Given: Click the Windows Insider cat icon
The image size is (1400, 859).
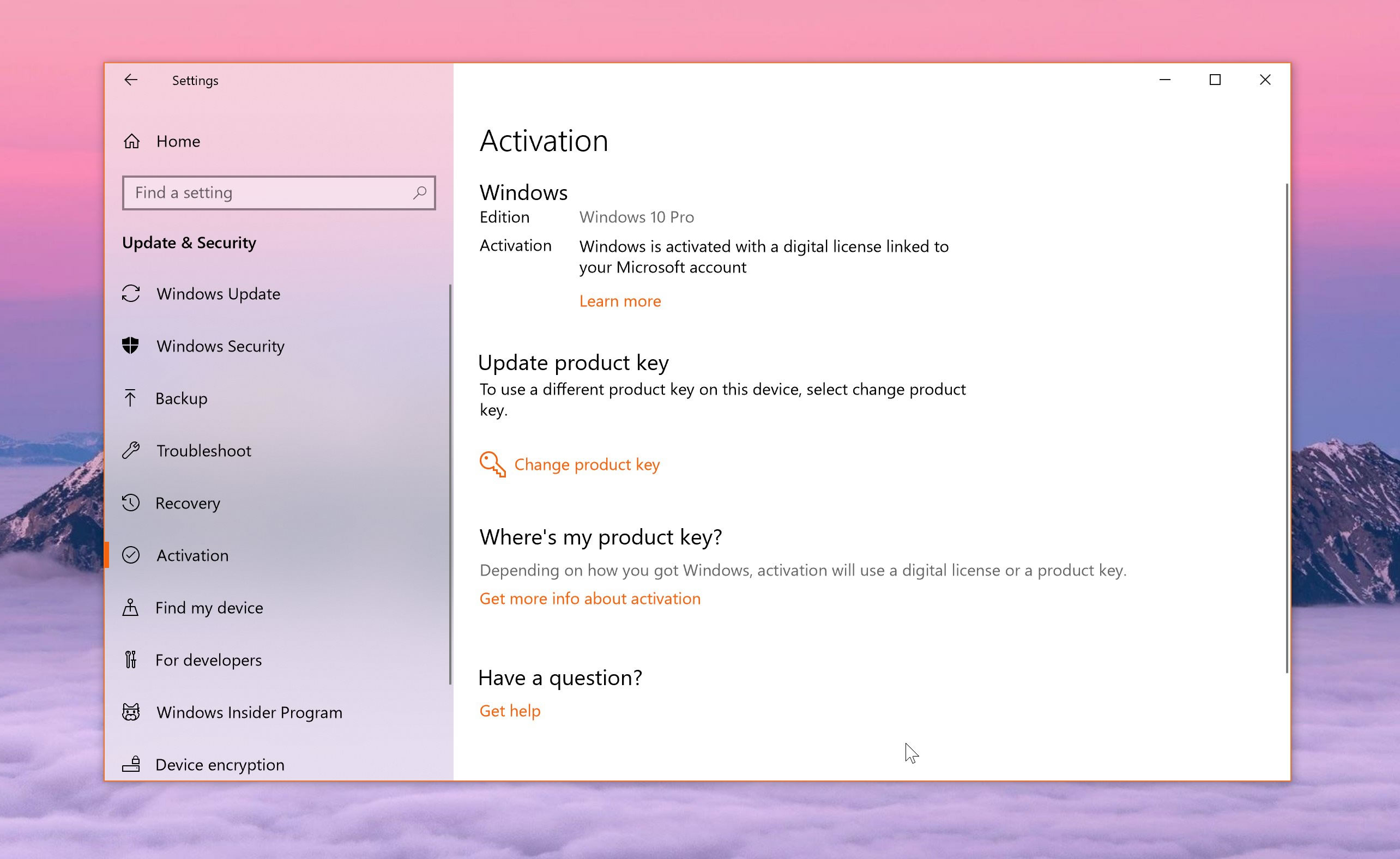Looking at the screenshot, I should click(131, 712).
